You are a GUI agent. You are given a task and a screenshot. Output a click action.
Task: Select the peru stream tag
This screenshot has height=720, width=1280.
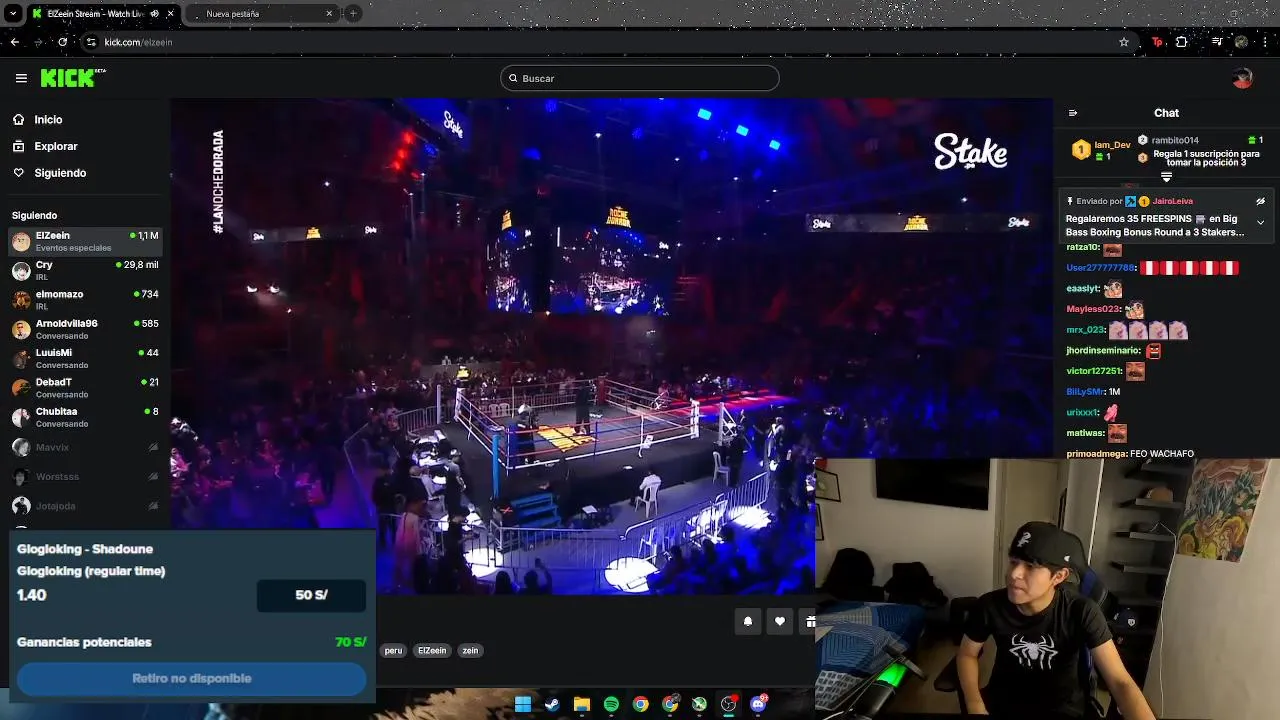click(393, 650)
